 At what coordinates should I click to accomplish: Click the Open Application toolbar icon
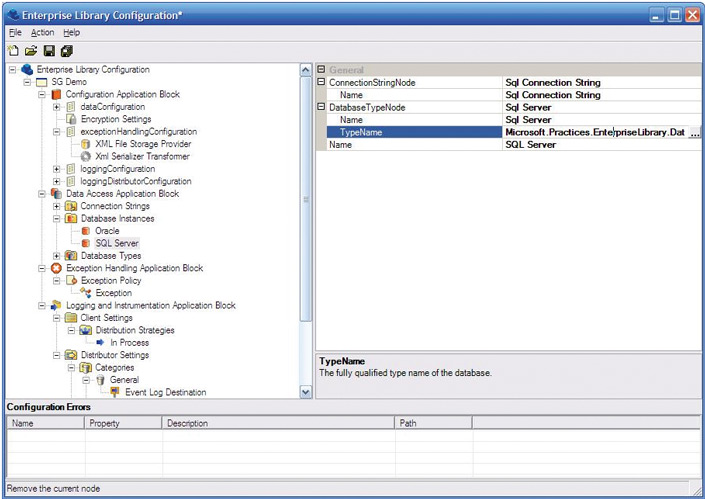pos(30,50)
